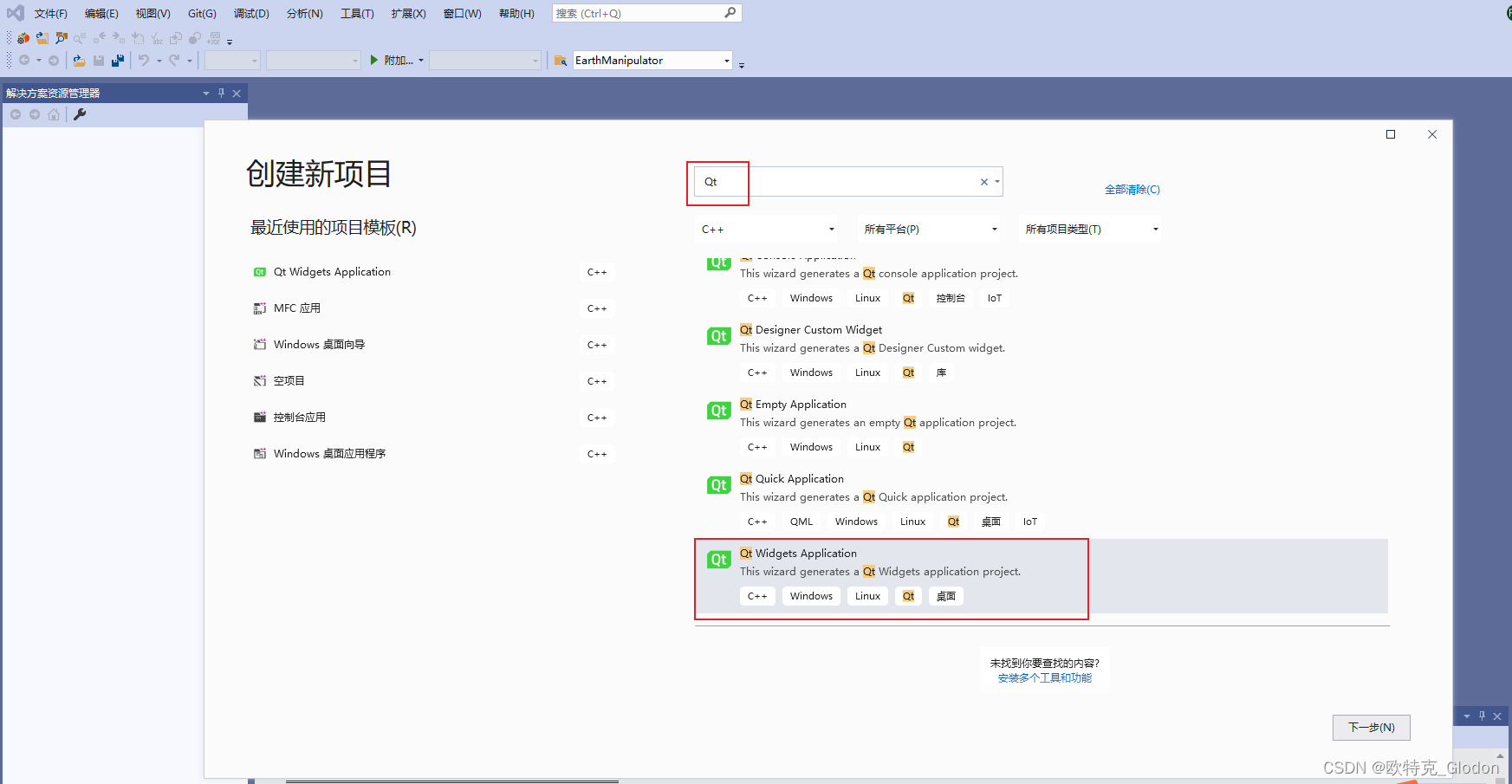Click the open file folder icon in the toolbar
The image size is (1512, 784).
79,61
